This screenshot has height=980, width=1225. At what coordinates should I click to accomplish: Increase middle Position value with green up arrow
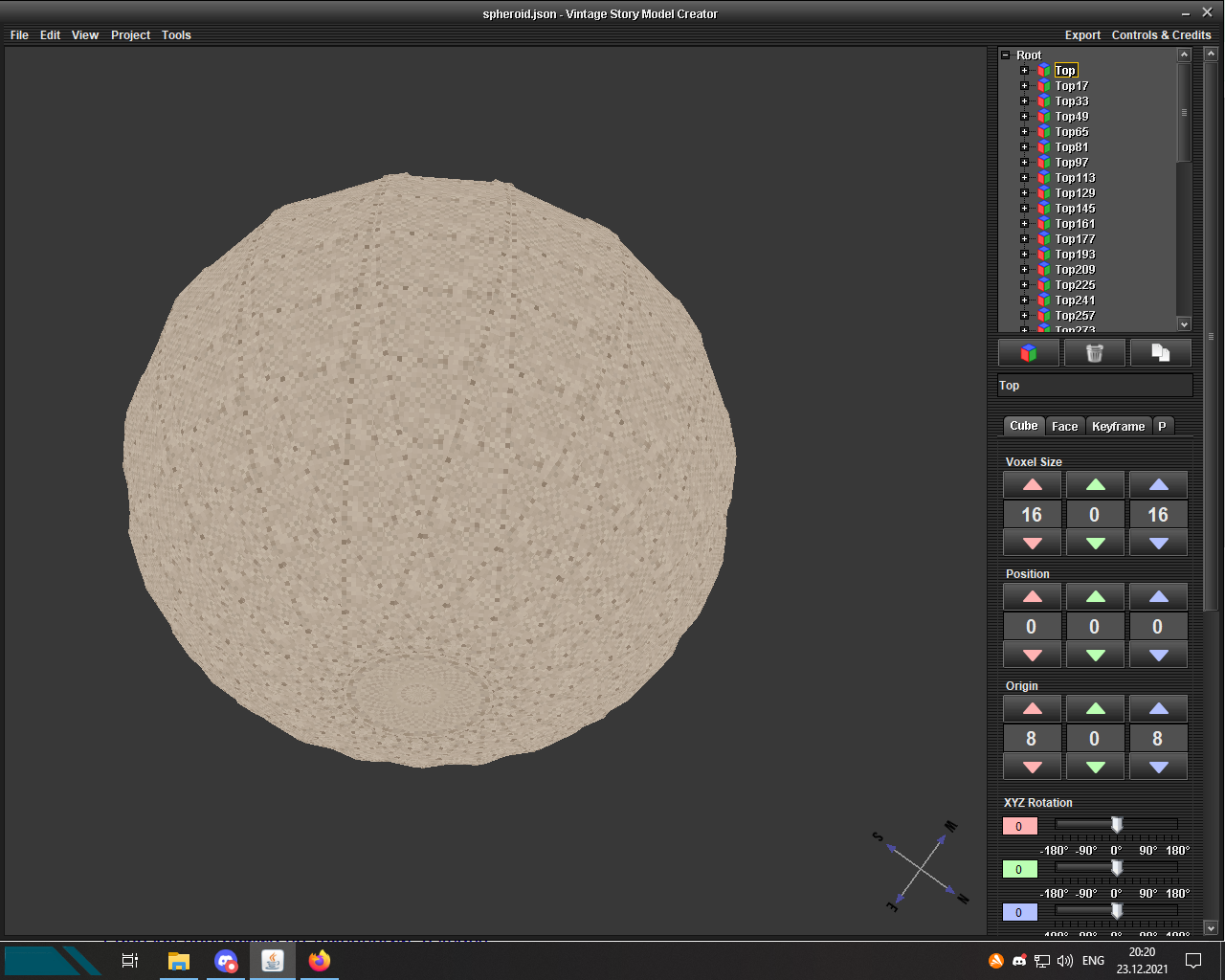pos(1095,597)
